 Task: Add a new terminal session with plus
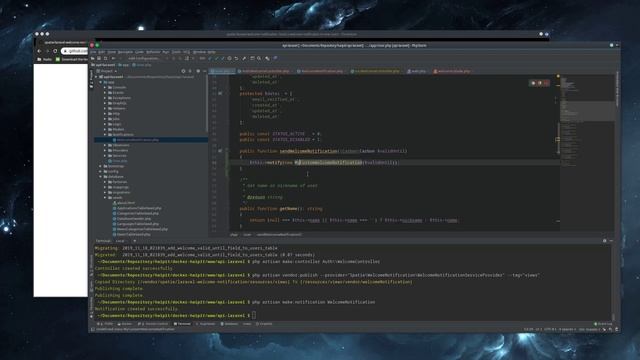click(x=134, y=241)
